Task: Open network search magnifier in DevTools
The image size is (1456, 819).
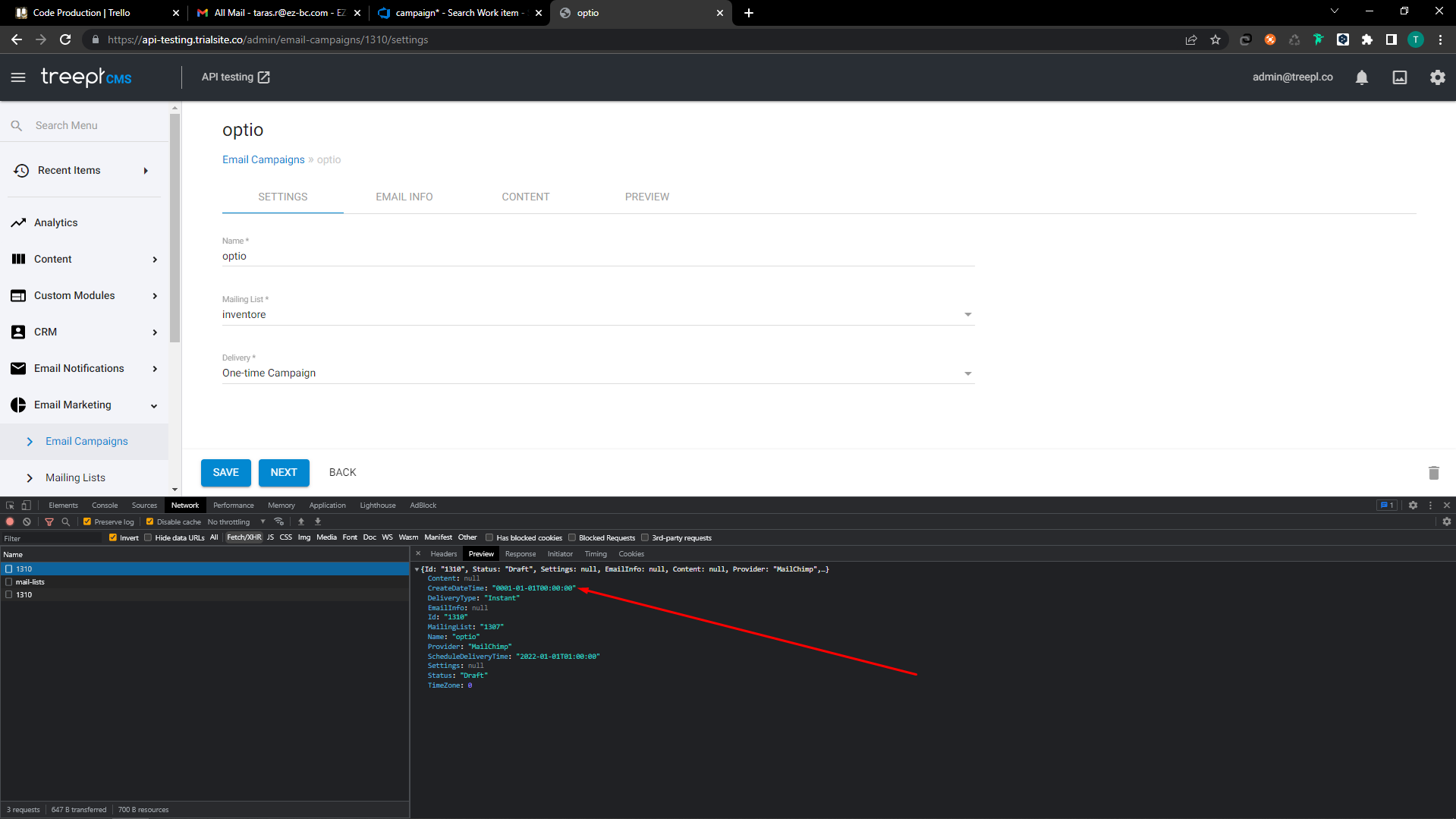Action: click(66, 522)
